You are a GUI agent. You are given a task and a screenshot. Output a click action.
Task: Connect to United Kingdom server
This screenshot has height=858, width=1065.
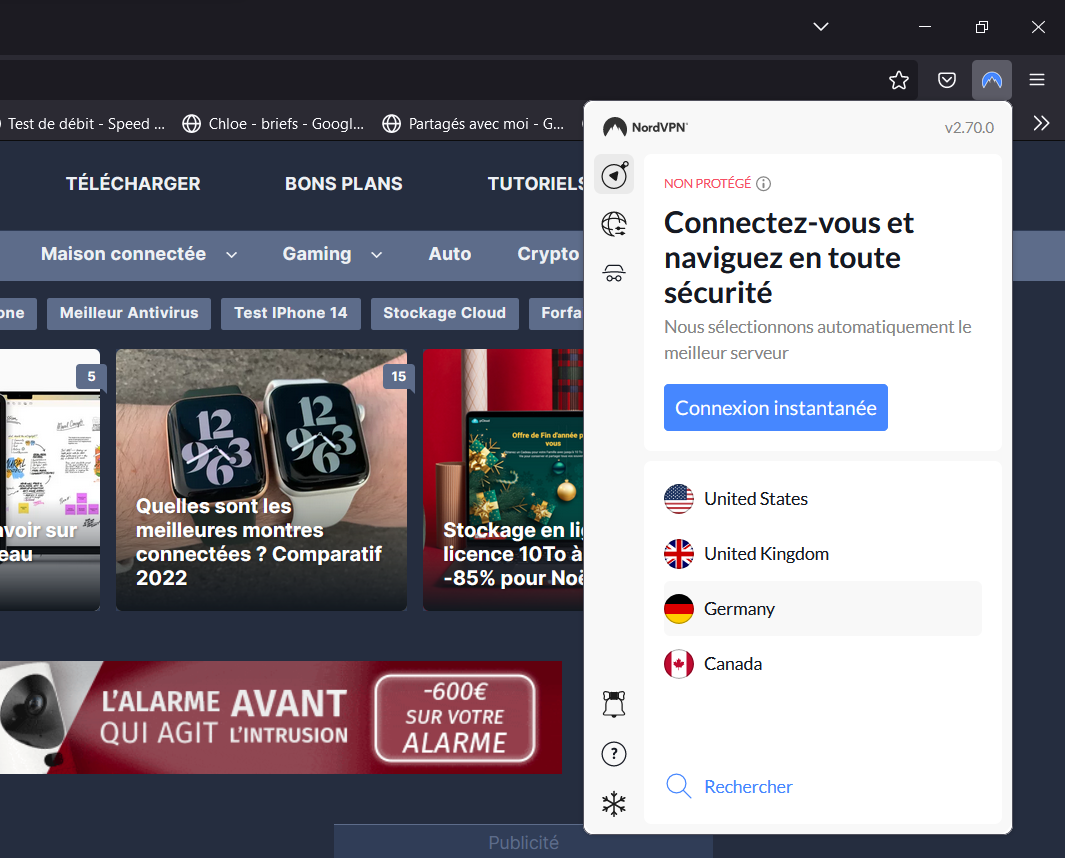[x=823, y=554]
